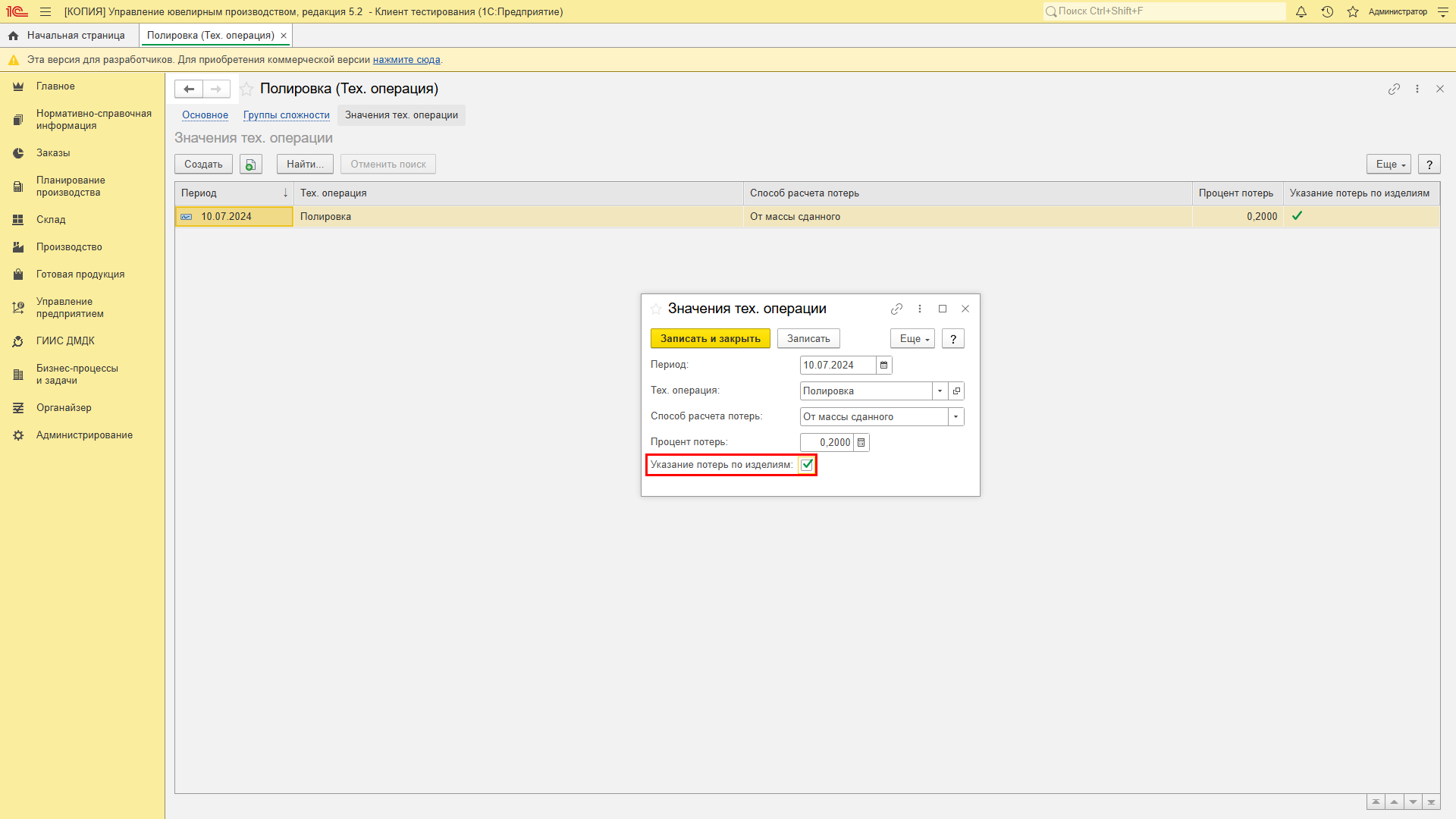Click От массы сданного table cell

(x=968, y=217)
